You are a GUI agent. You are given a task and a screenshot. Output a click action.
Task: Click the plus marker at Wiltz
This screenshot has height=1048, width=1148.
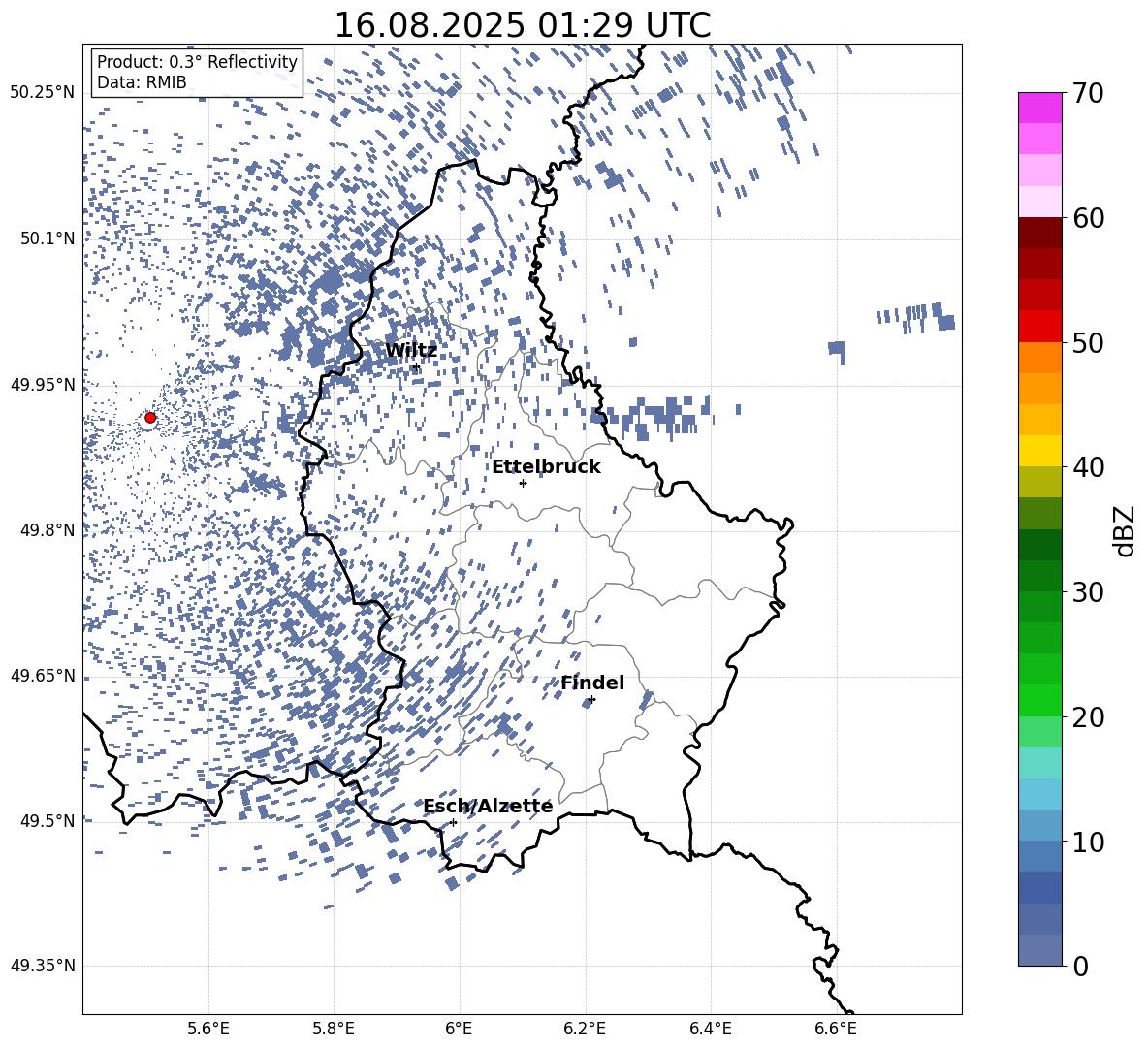coord(416,367)
